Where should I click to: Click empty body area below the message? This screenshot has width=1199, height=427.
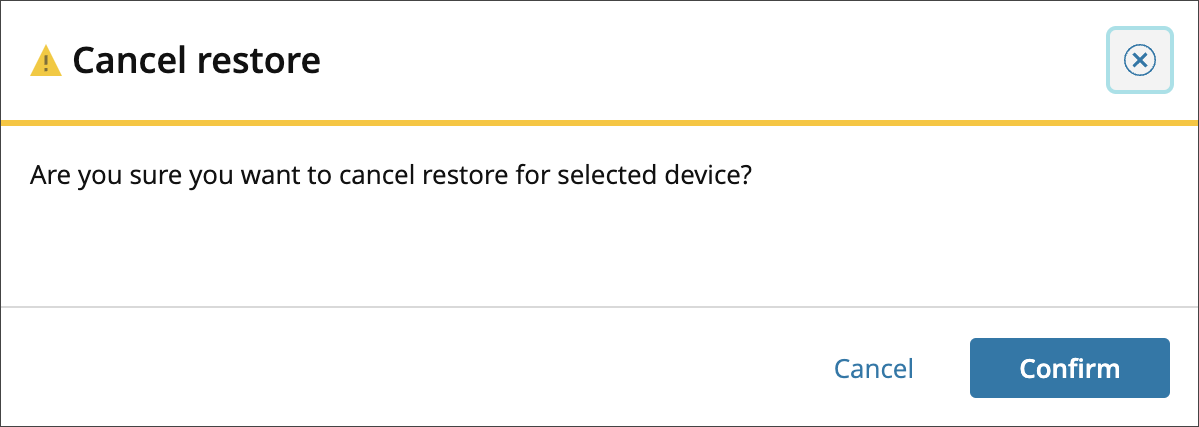click(600, 250)
